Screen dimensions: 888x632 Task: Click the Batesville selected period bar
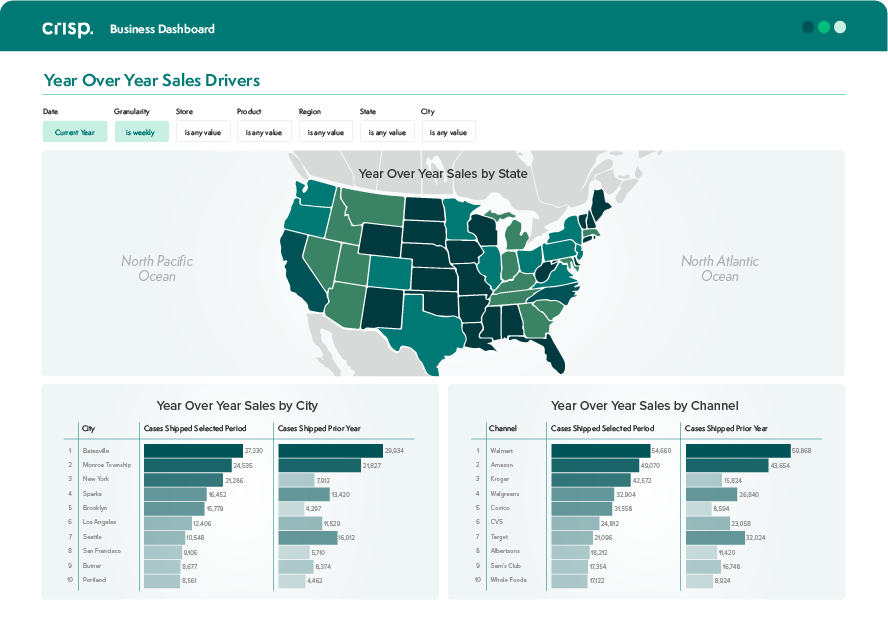click(x=193, y=451)
